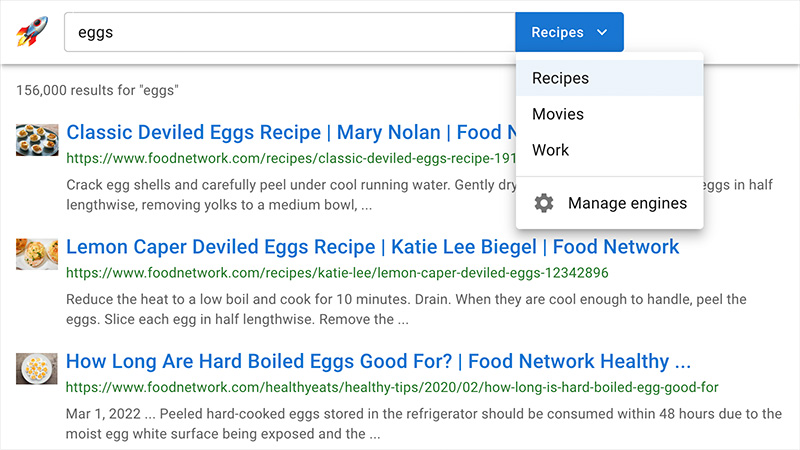Open the Recipes engine dropdown button

click(x=569, y=32)
